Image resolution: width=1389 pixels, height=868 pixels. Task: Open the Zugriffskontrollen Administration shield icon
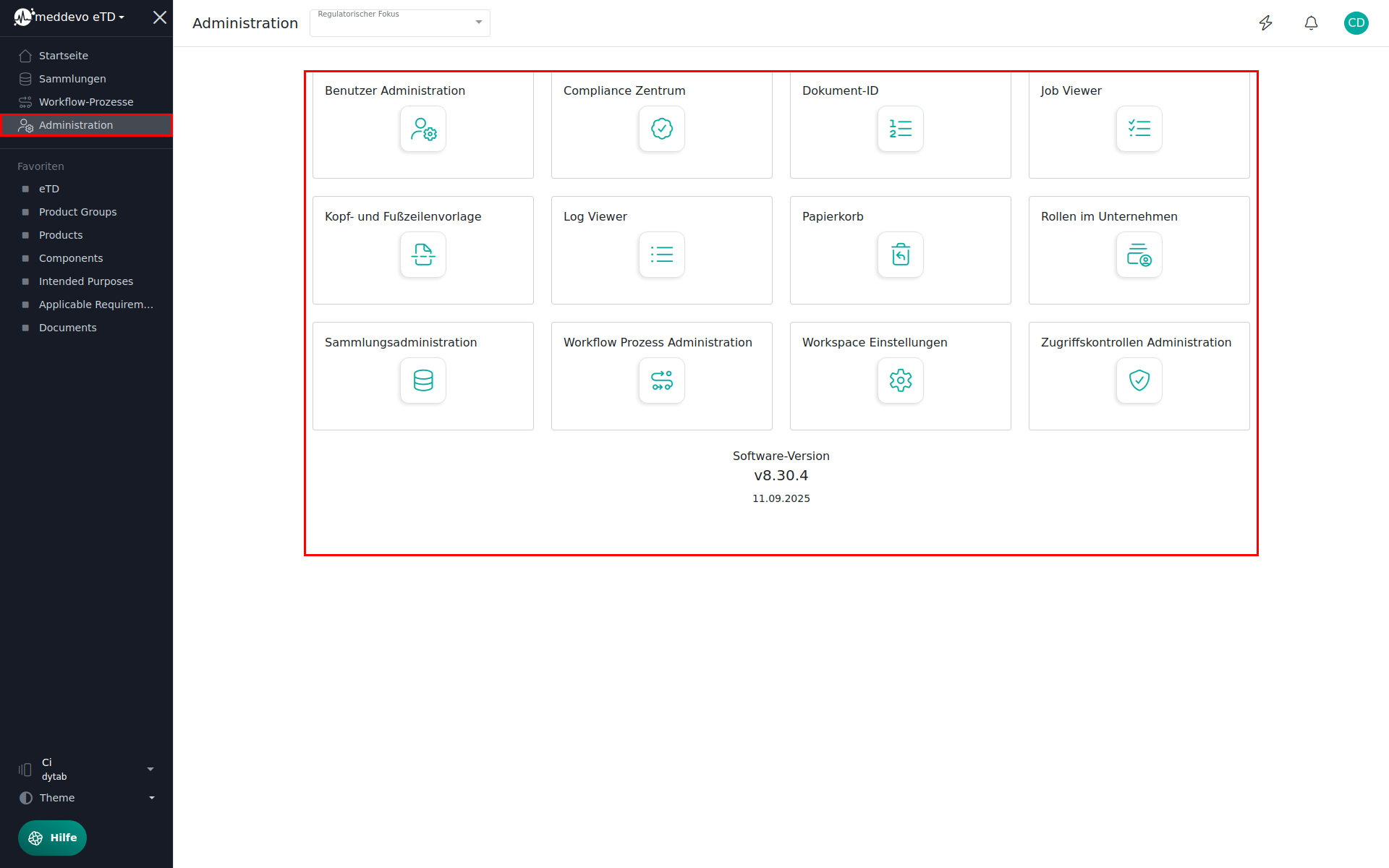(x=1139, y=380)
